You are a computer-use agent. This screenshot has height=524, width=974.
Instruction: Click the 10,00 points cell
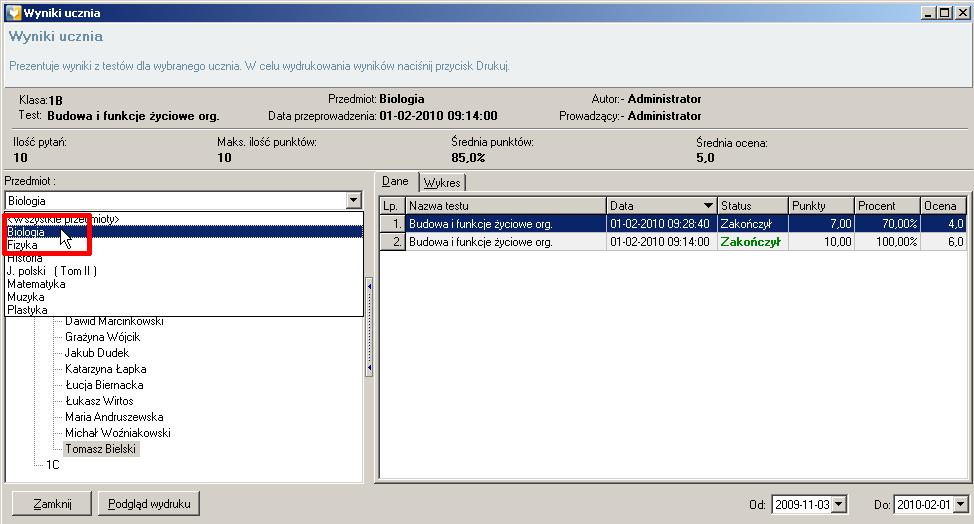pyautogui.click(x=821, y=242)
